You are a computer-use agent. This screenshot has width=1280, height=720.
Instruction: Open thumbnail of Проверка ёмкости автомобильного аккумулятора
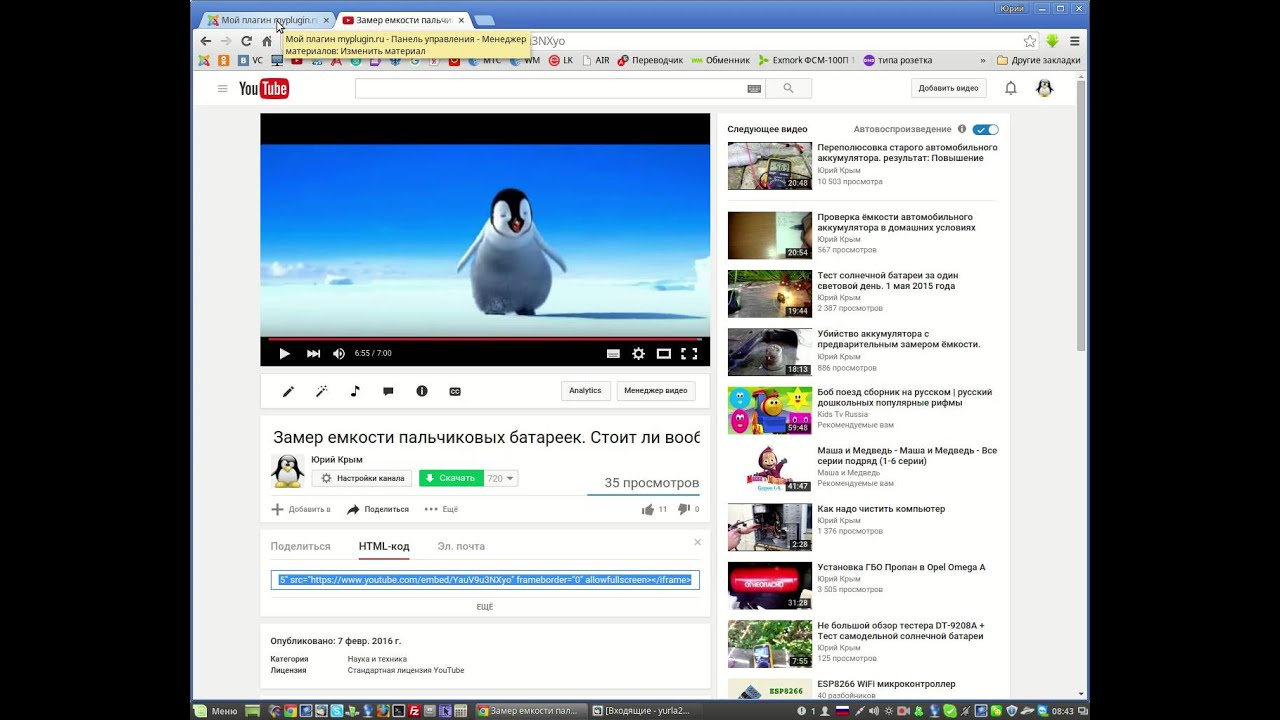click(x=770, y=235)
